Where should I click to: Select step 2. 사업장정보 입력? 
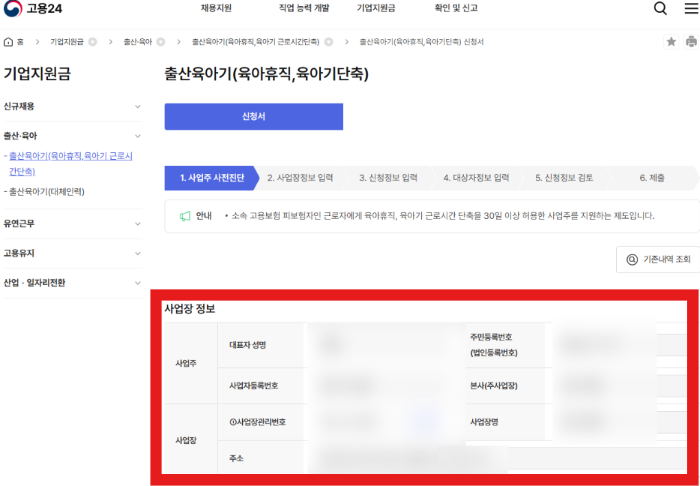point(300,178)
